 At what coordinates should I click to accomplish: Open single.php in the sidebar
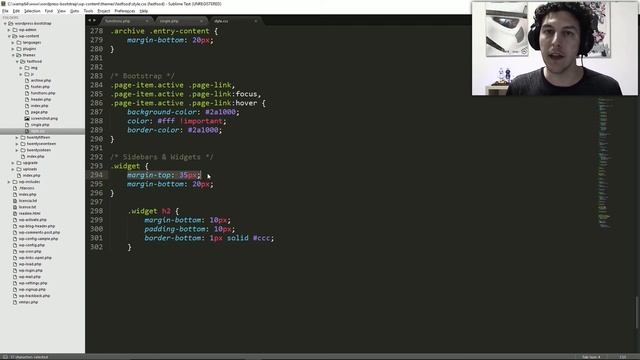(40, 124)
